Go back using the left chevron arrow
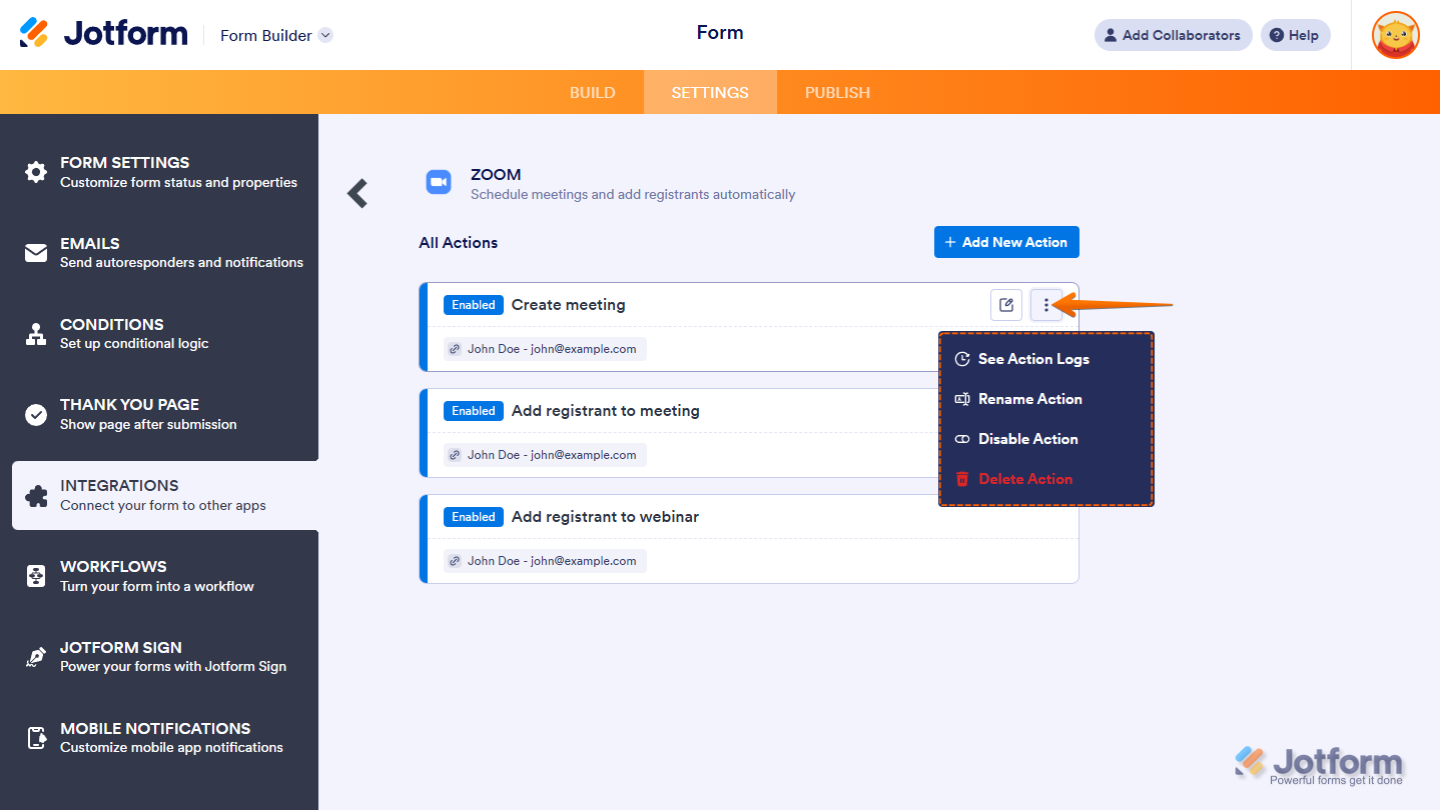This screenshot has width=1440, height=810. (x=357, y=193)
